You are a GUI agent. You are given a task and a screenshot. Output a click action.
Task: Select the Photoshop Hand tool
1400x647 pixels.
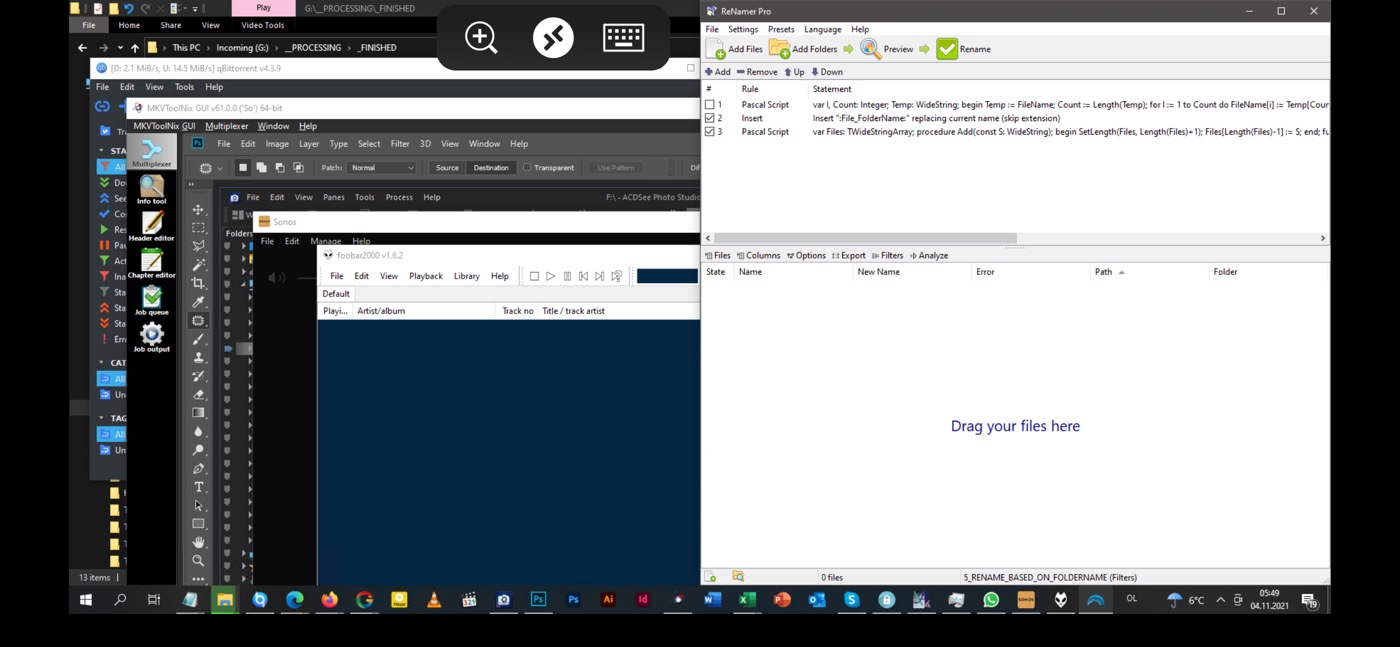coord(198,542)
